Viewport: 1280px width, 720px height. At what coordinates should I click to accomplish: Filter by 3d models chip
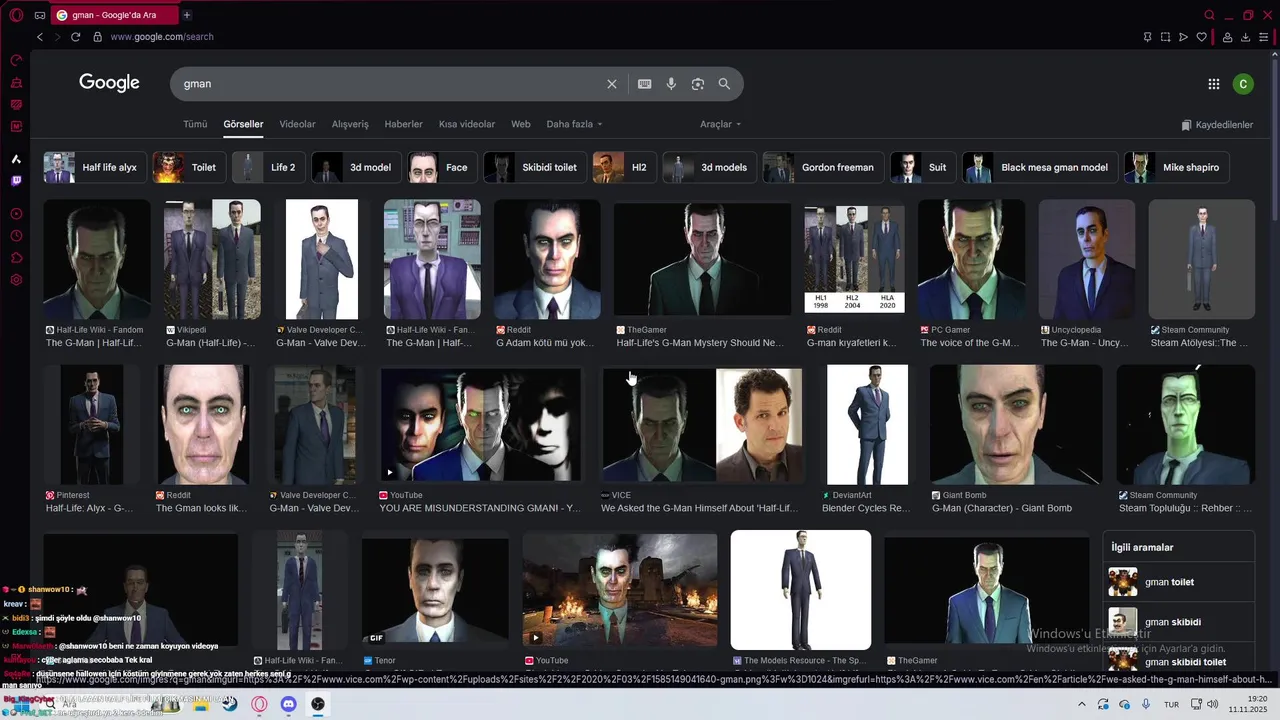tap(709, 167)
